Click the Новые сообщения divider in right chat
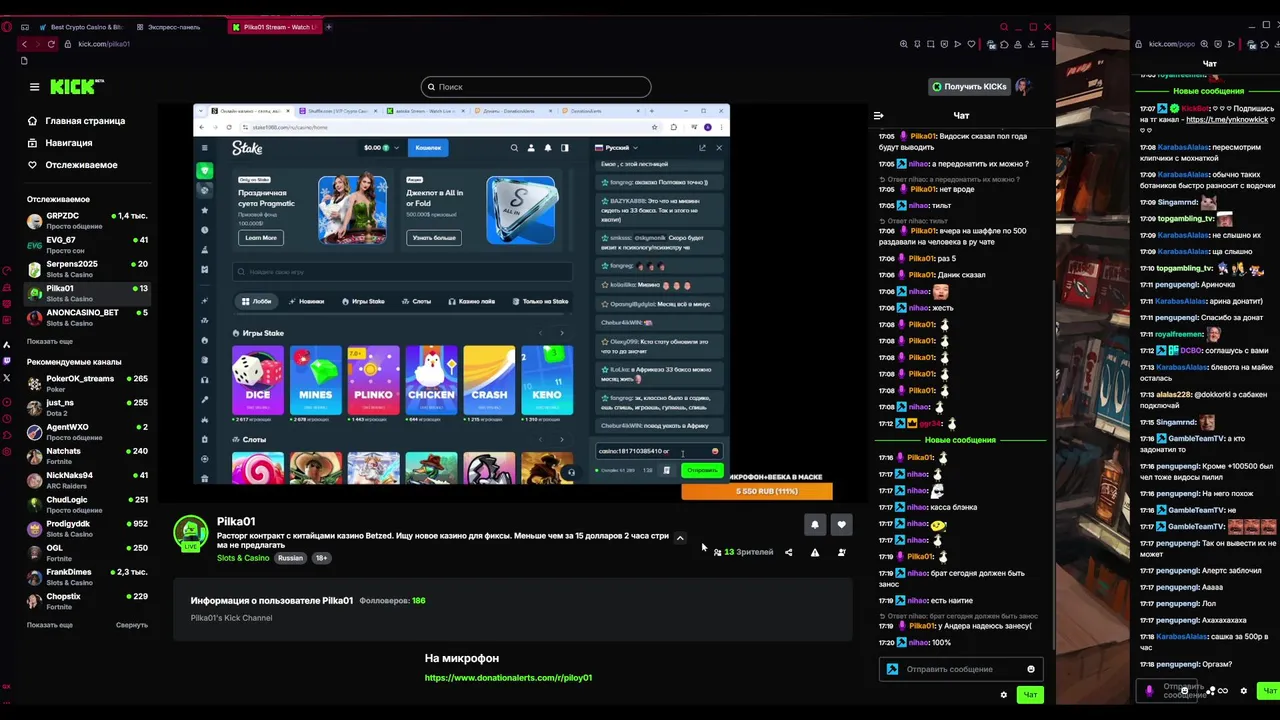1280x720 pixels. pyautogui.click(x=1209, y=91)
